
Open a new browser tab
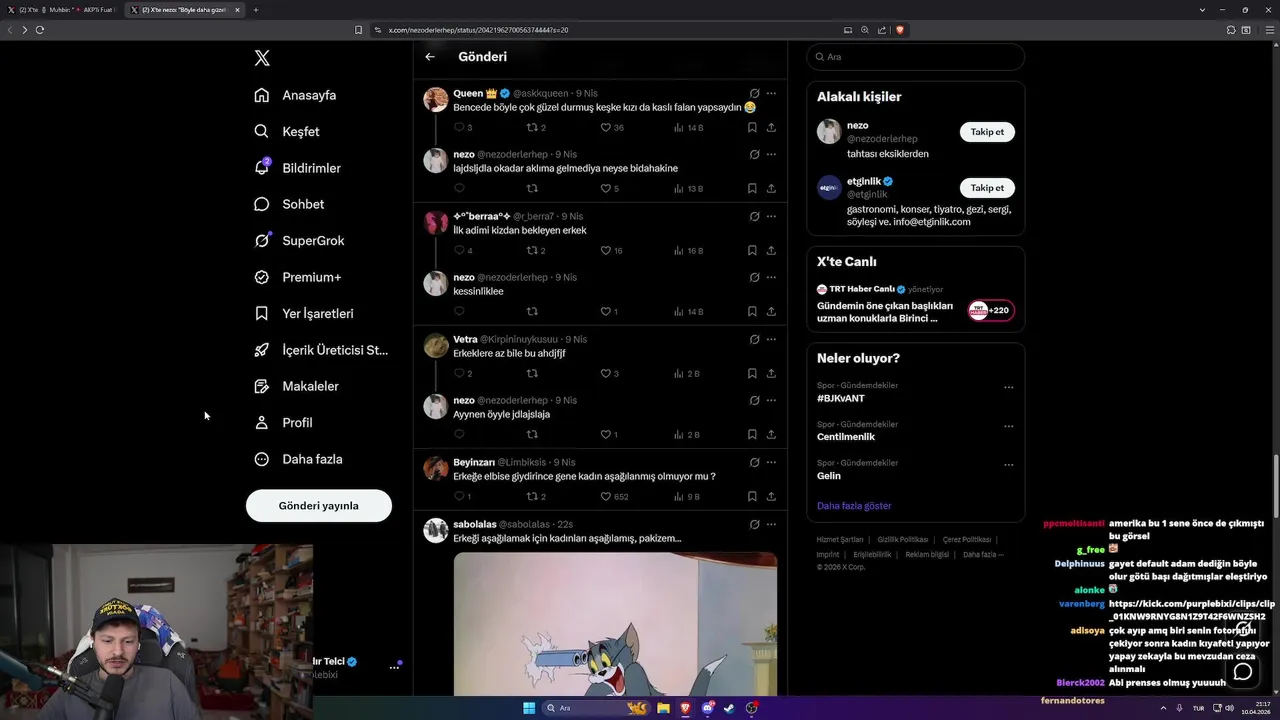click(x=256, y=10)
